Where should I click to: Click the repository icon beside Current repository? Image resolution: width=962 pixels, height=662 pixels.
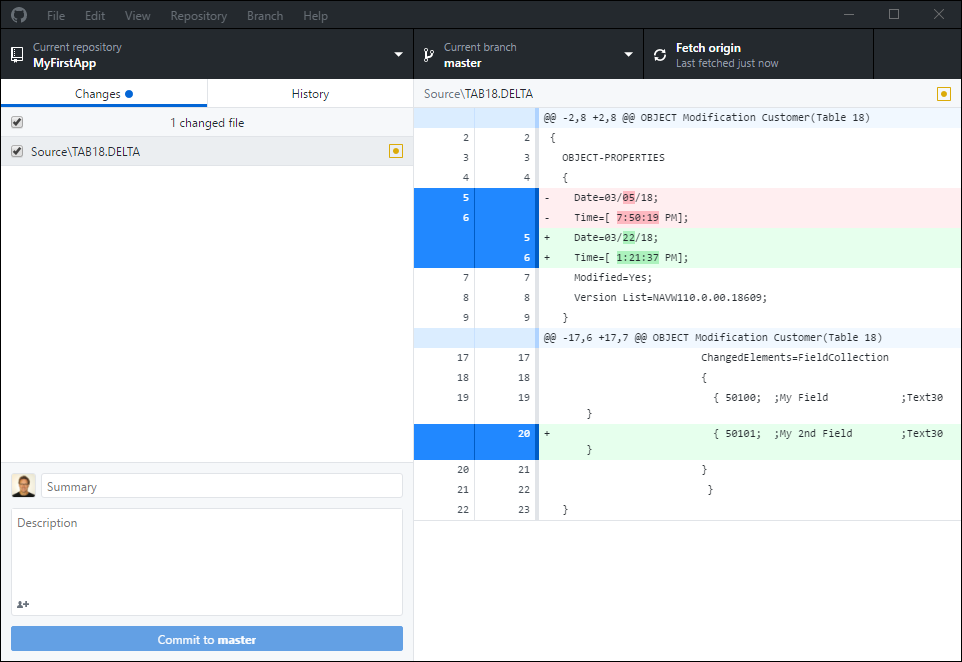point(17,55)
